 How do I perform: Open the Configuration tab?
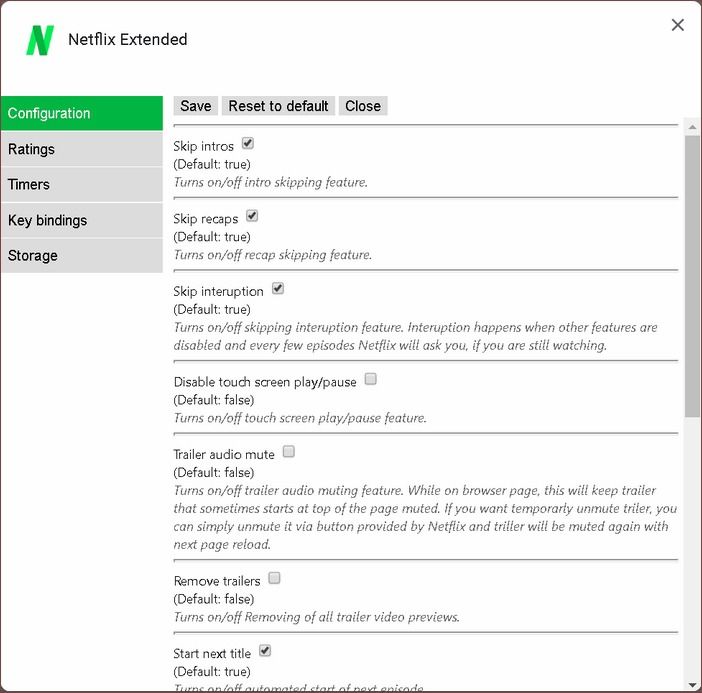pos(82,113)
